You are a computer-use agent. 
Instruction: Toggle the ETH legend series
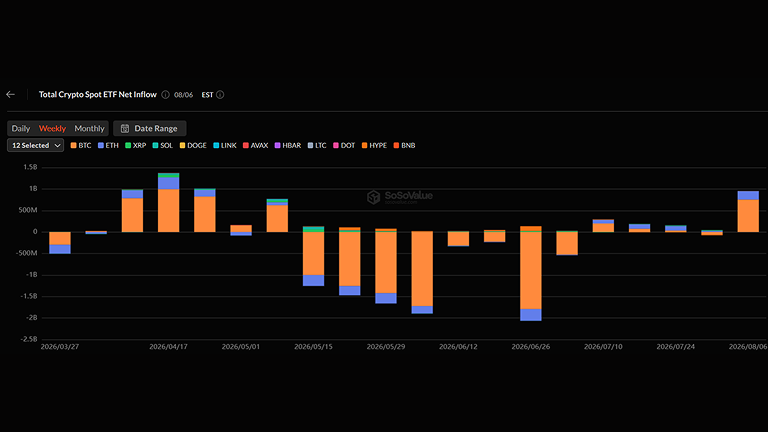coord(108,145)
